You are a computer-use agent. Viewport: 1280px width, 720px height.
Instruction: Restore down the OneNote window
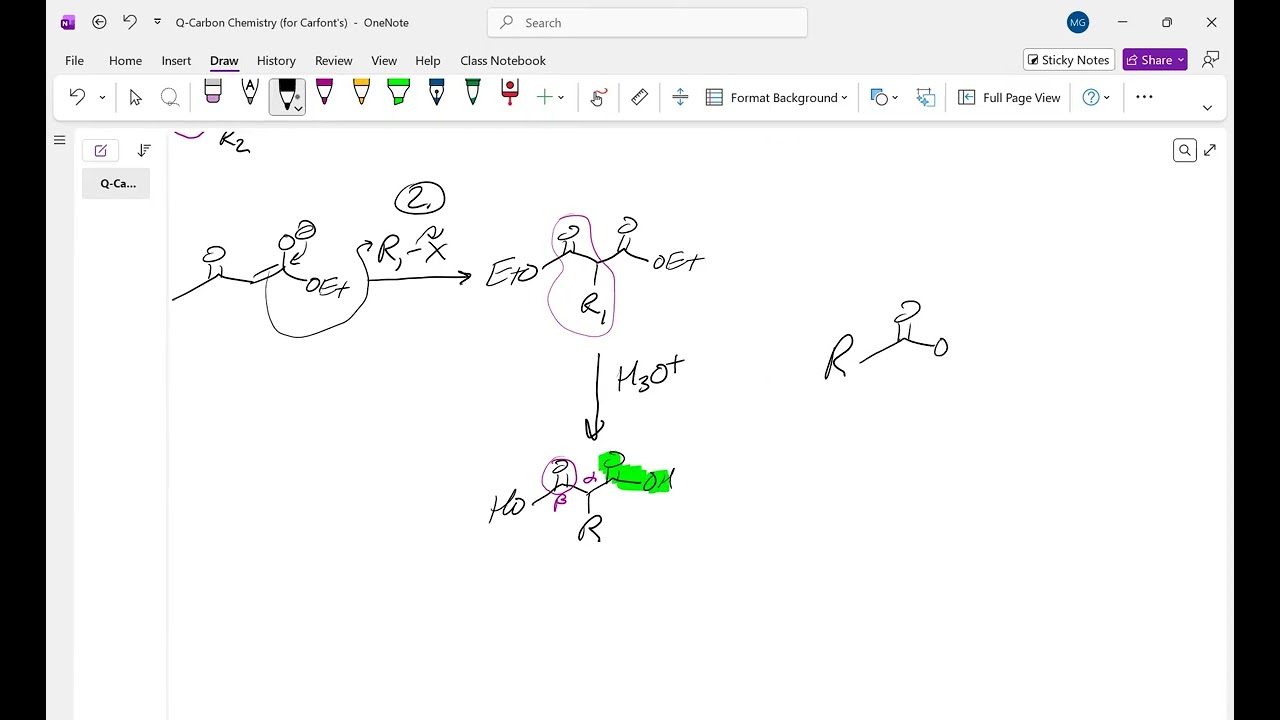point(1167,22)
